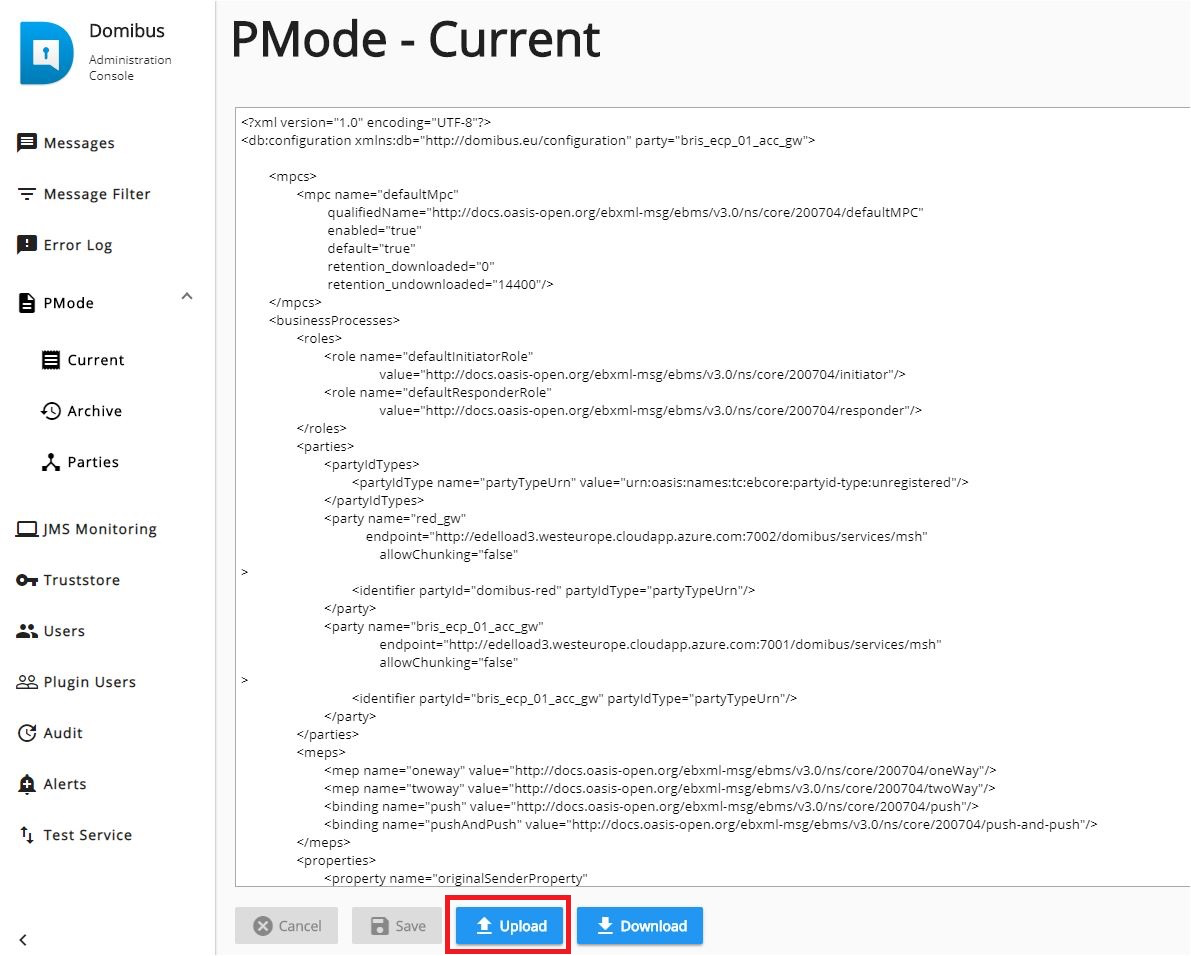
Task: Click the Audit clock icon
Action: click(27, 733)
